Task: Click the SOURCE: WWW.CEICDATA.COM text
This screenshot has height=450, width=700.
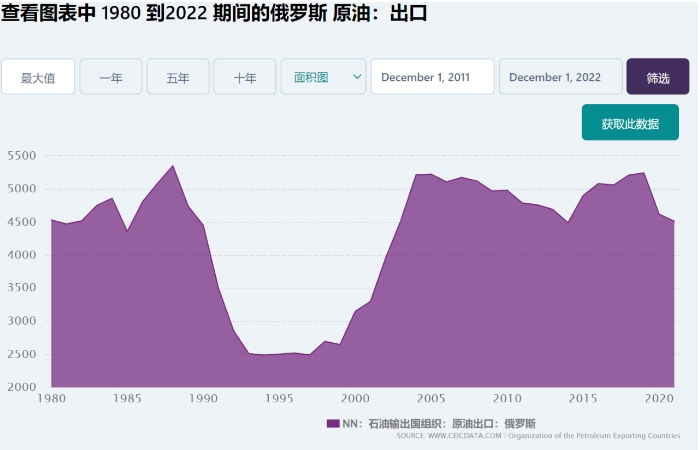Action: [449, 435]
